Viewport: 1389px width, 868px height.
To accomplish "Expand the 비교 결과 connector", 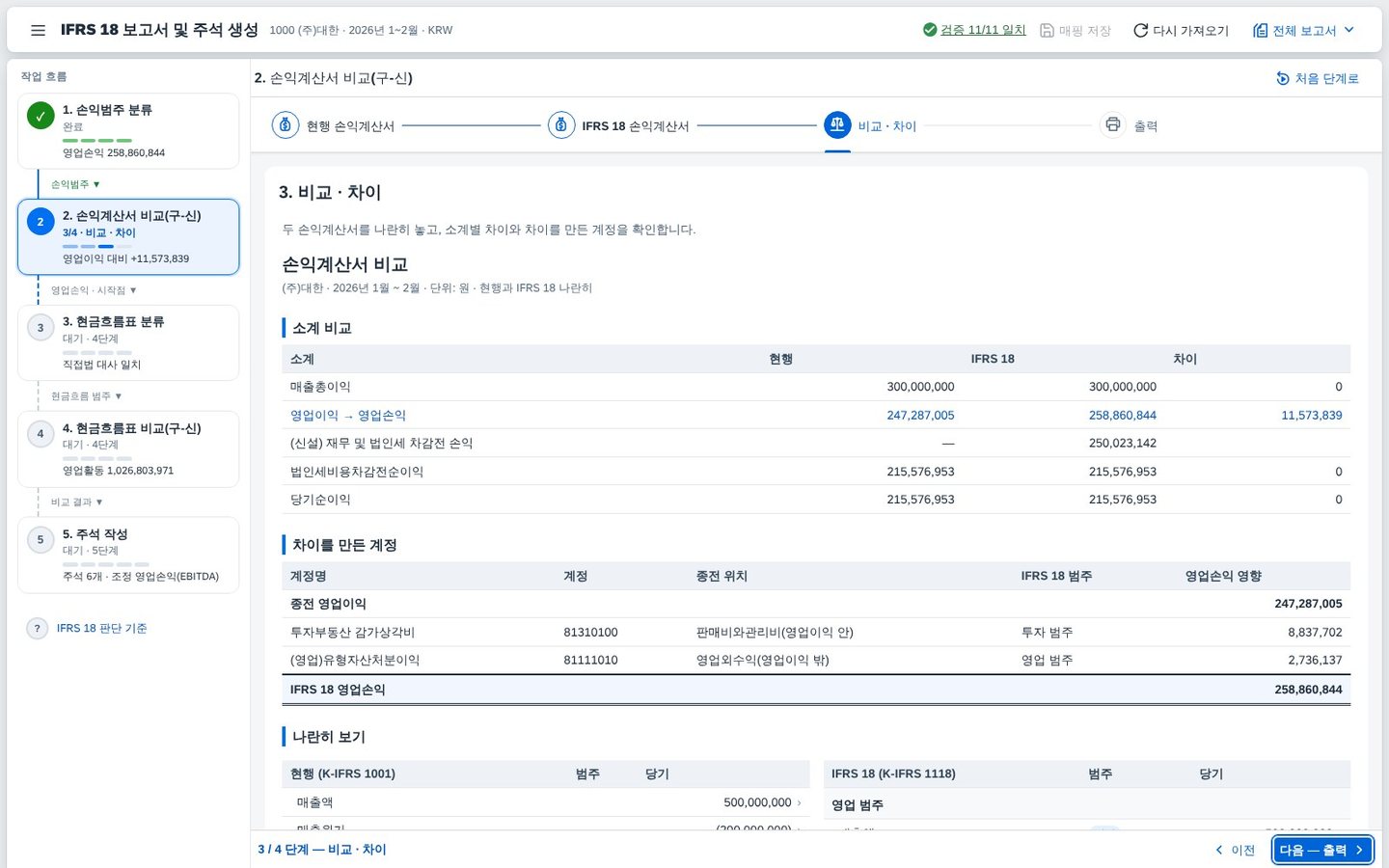I will click(x=76, y=502).
